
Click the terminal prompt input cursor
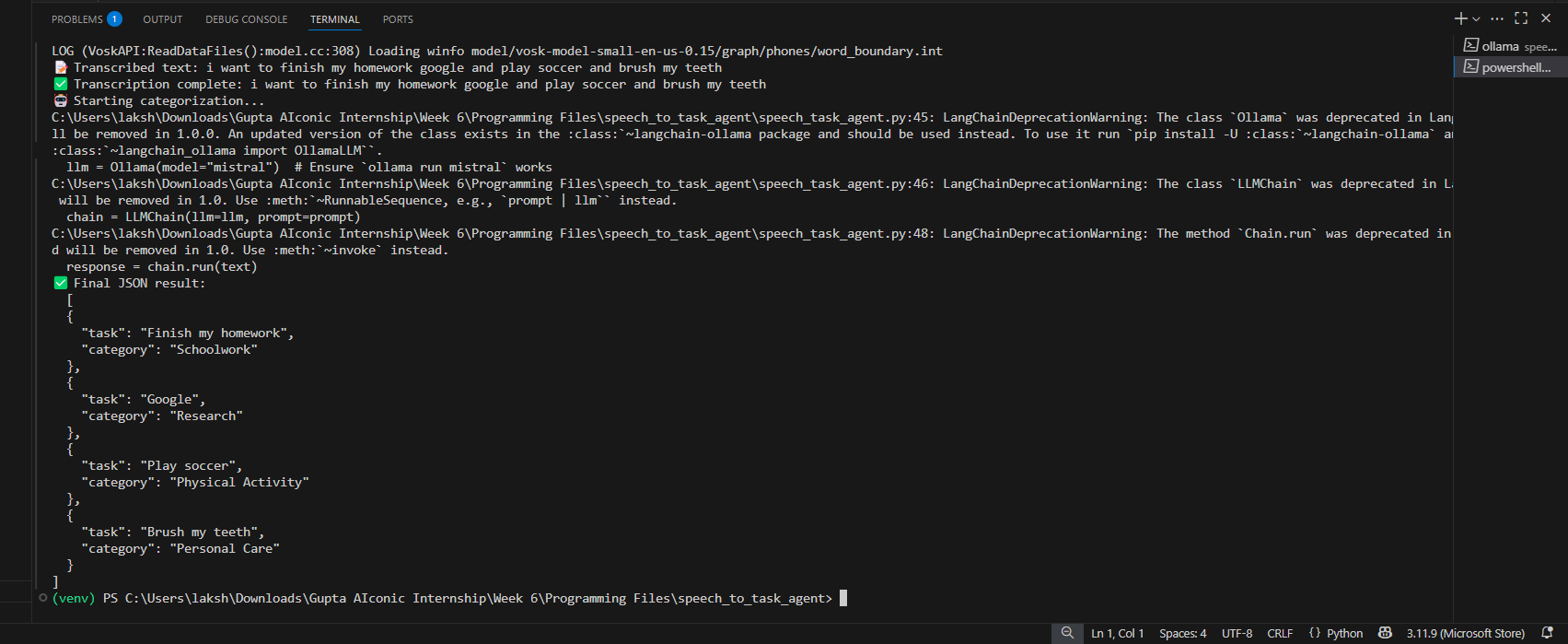(x=843, y=598)
